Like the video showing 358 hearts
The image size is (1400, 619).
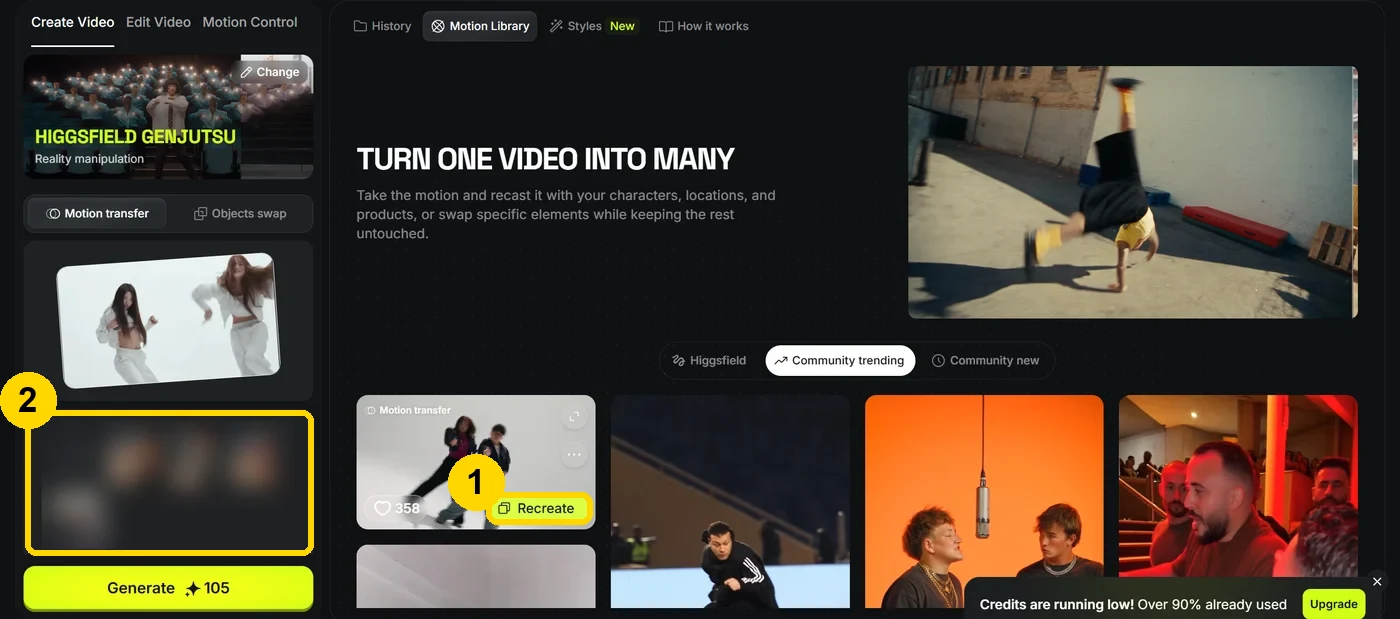point(396,508)
